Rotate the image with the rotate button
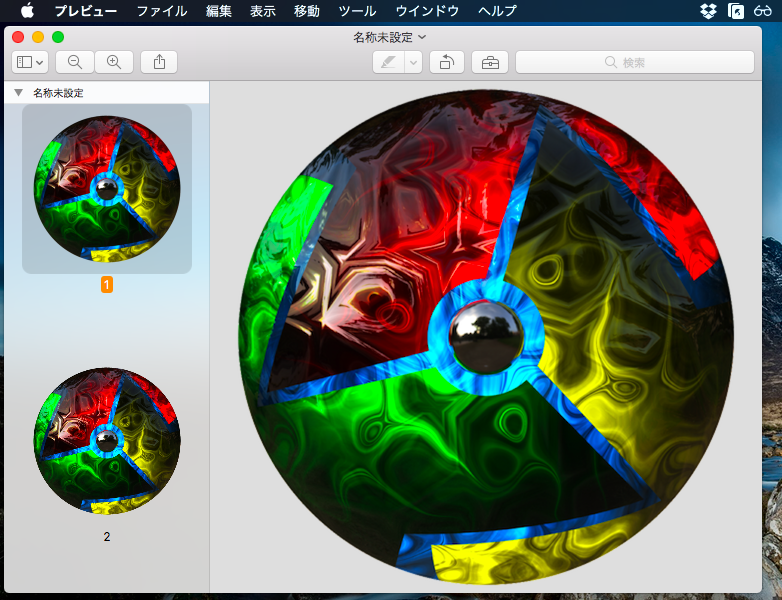 point(447,62)
